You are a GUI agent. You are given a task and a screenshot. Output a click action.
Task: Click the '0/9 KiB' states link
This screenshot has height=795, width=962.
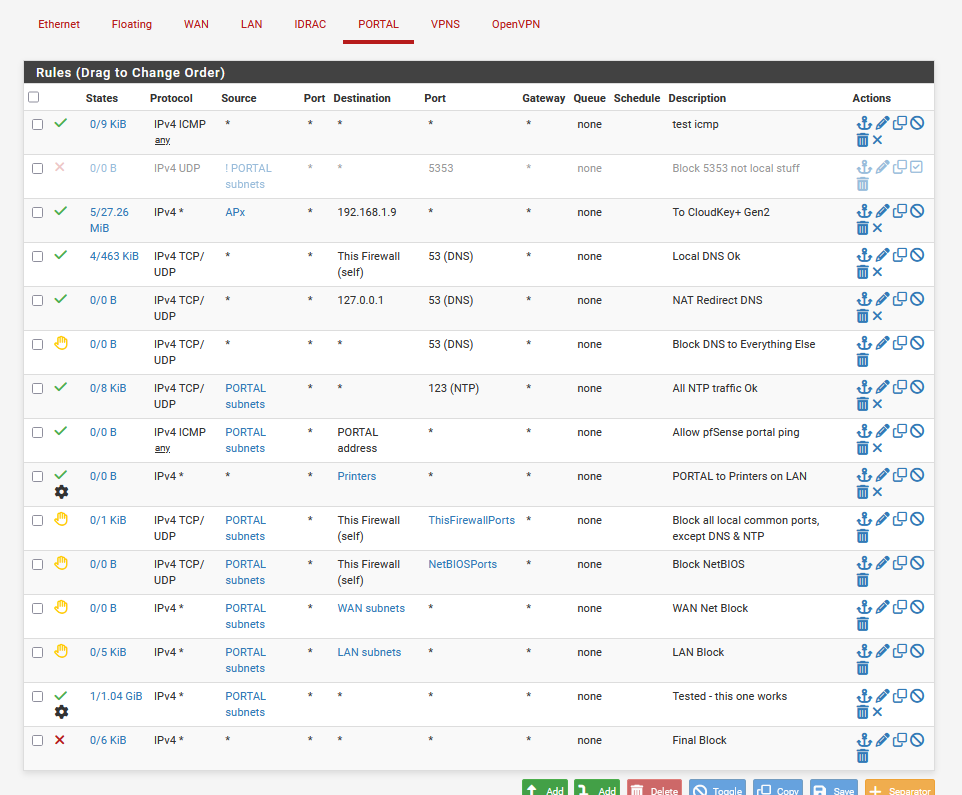tap(108, 125)
